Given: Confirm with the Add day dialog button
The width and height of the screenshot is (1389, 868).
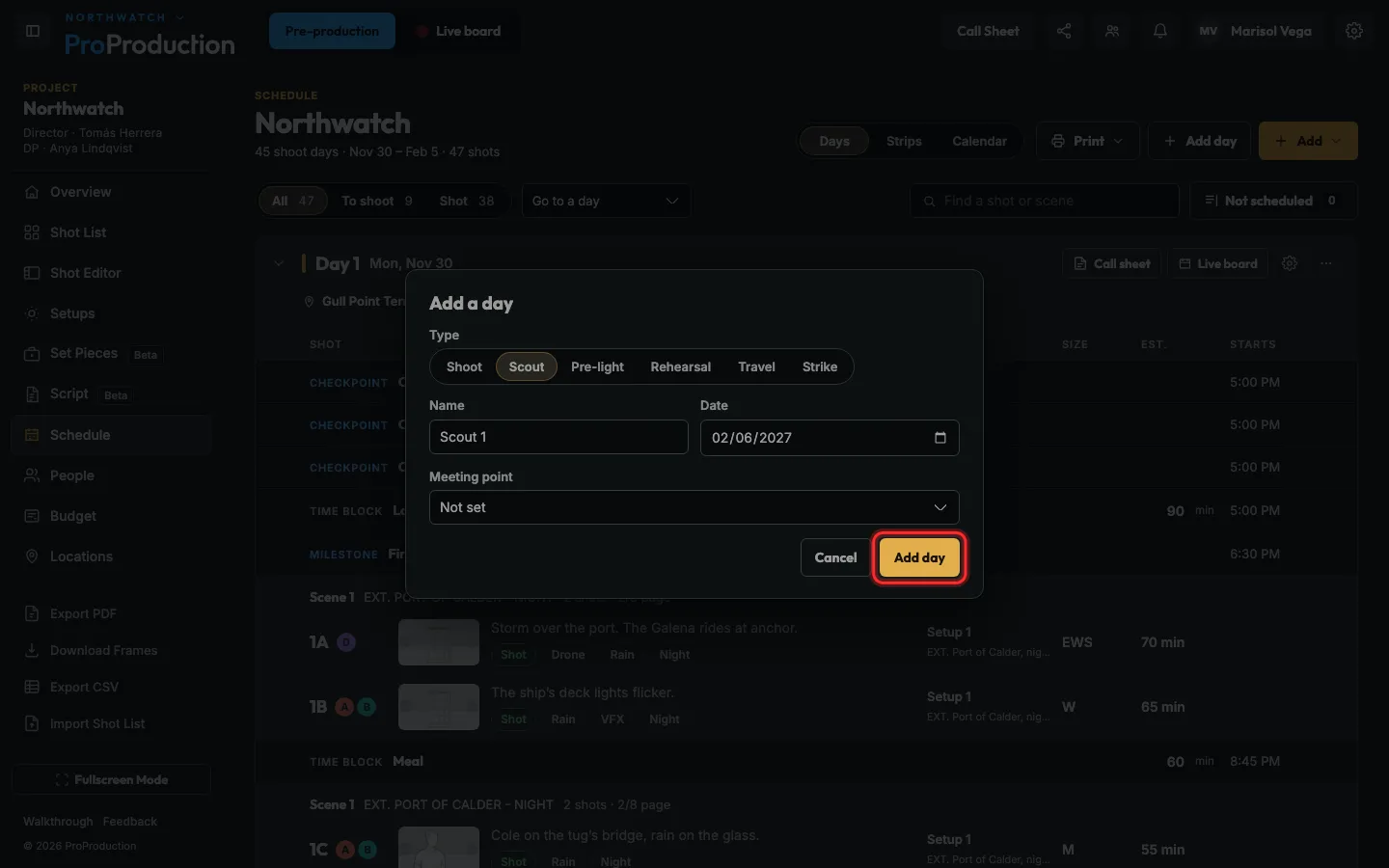Looking at the screenshot, I should point(919,557).
